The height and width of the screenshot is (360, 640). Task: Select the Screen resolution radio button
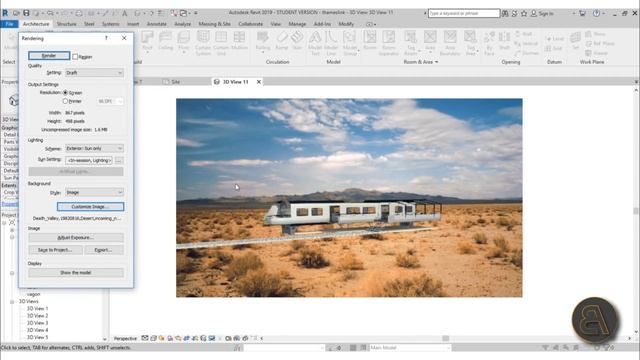[x=65, y=93]
